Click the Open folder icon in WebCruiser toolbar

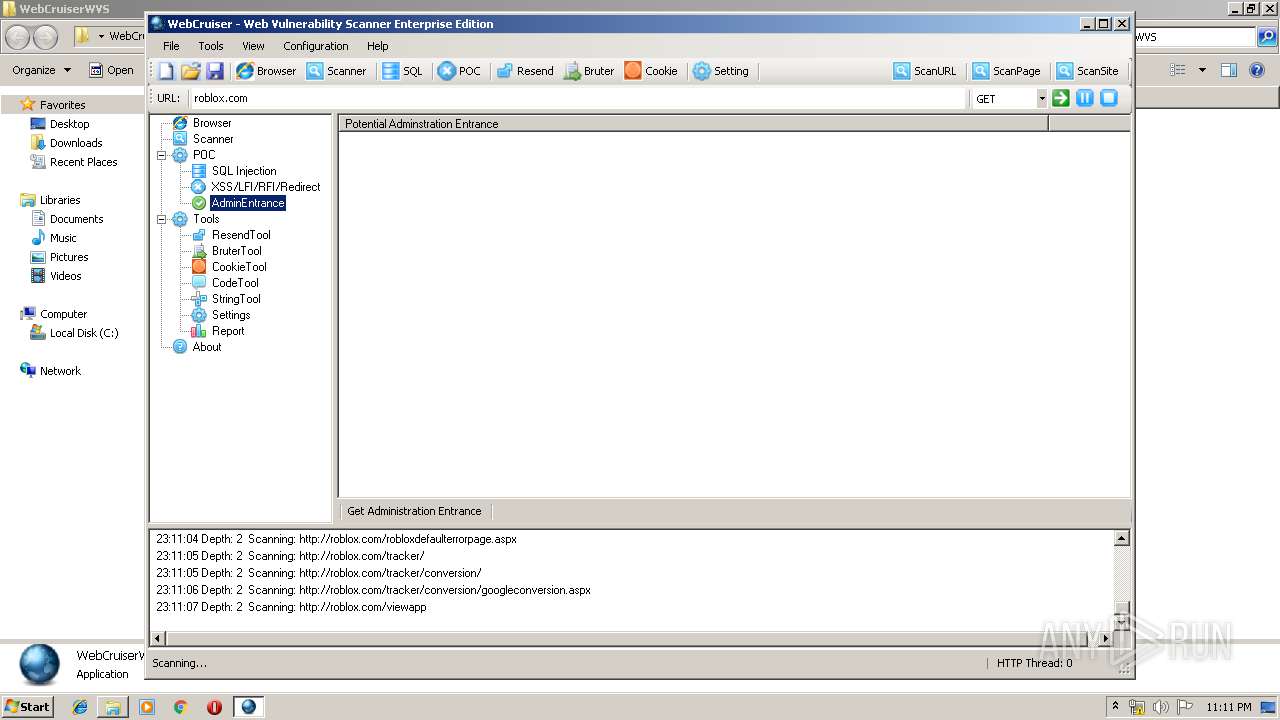coord(191,71)
